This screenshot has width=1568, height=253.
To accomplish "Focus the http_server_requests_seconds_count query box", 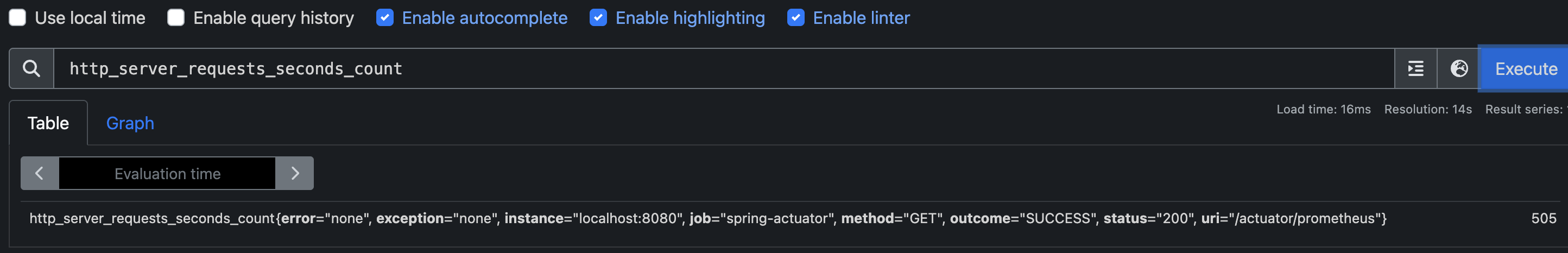I will pos(718,69).
